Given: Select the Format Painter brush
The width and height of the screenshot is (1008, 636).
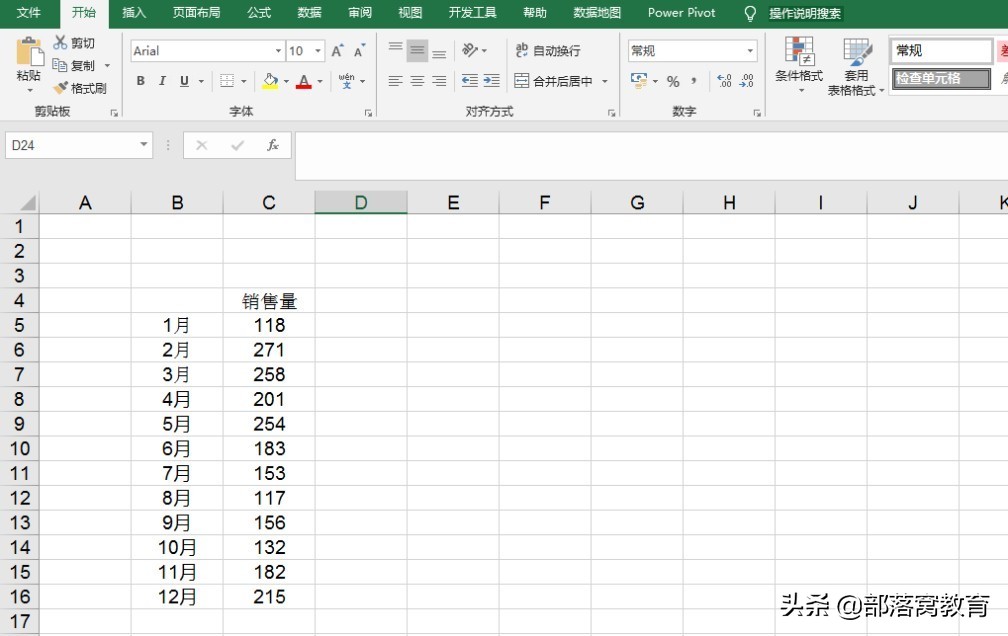Looking at the screenshot, I should tap(60, 87).
